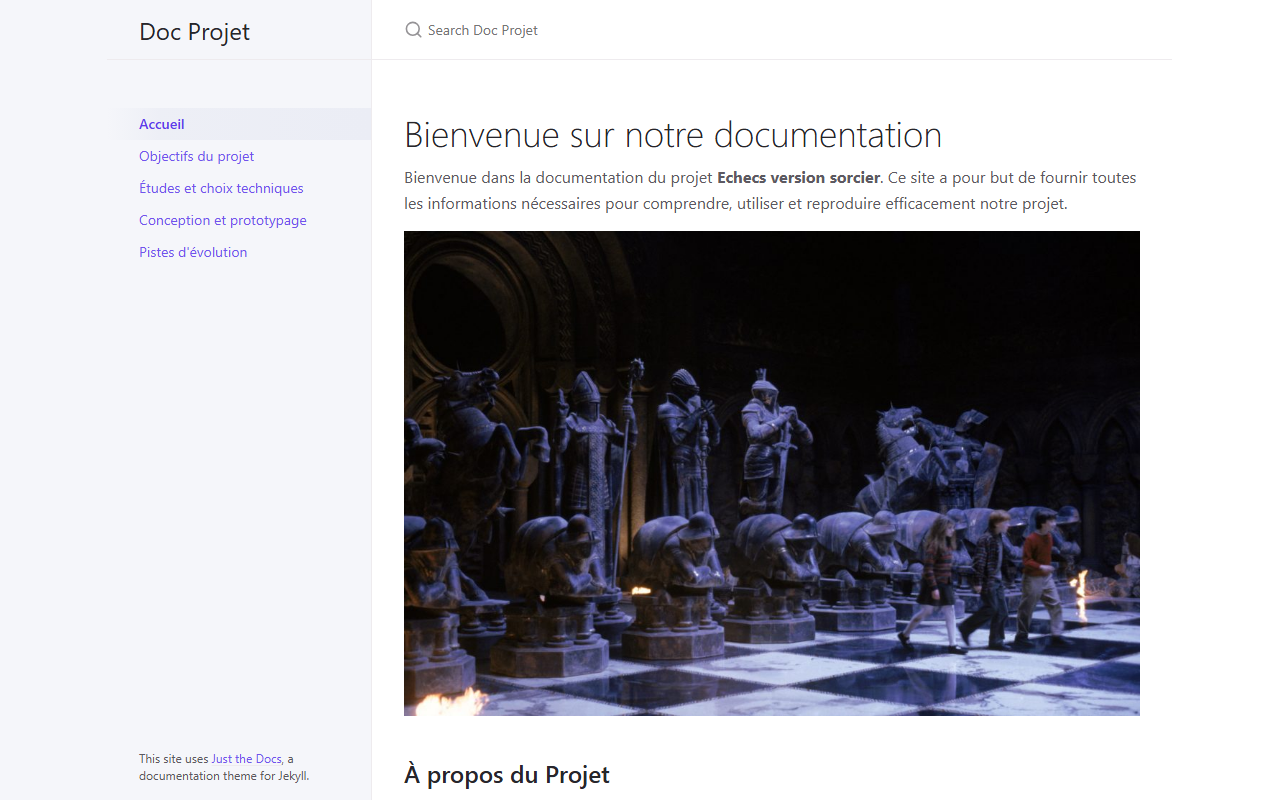Click the Bienvenue sur notre documentation heading
The height and width of the screenshot is (800, 1280).
pyautogui.click(x=673, y=135)
